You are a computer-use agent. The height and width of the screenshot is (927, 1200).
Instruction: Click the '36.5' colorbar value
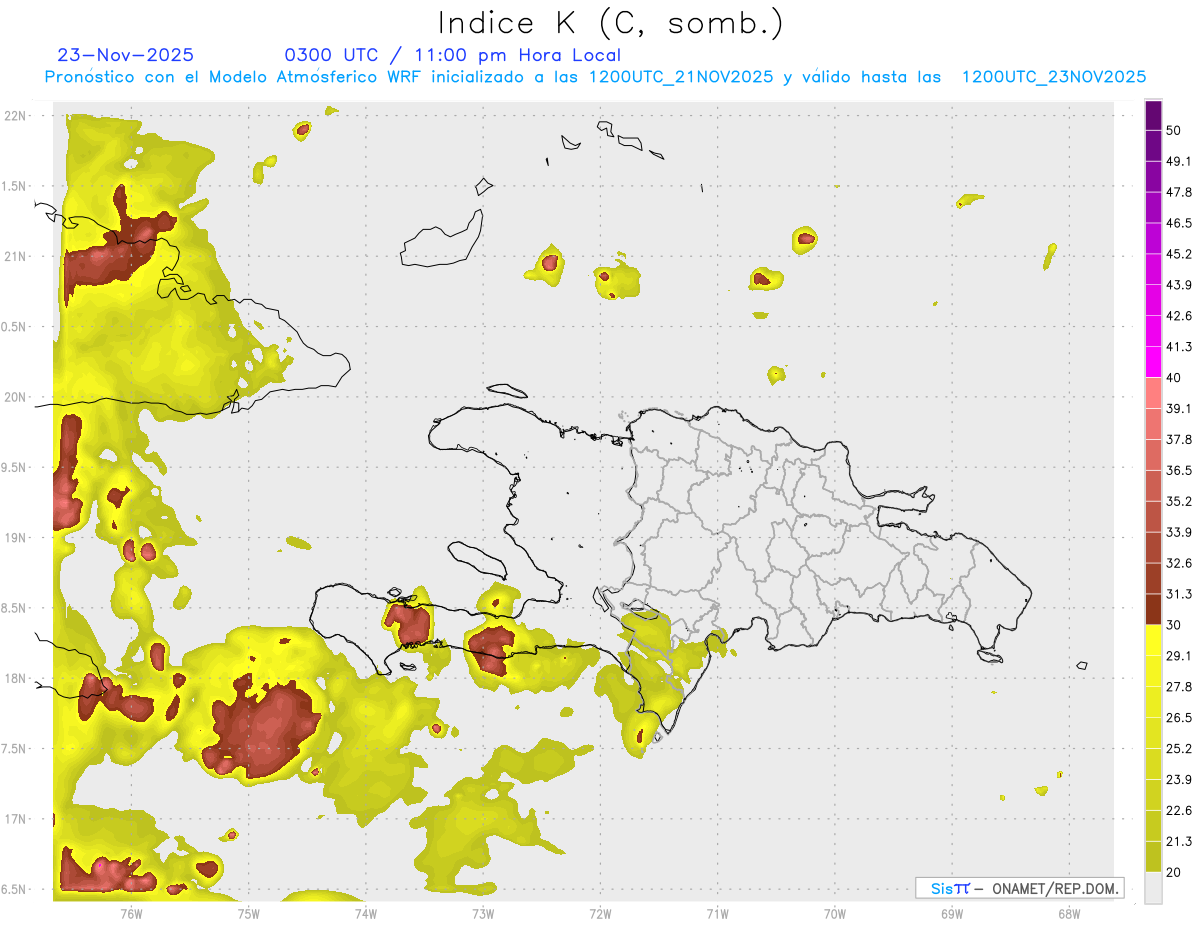1179,470
